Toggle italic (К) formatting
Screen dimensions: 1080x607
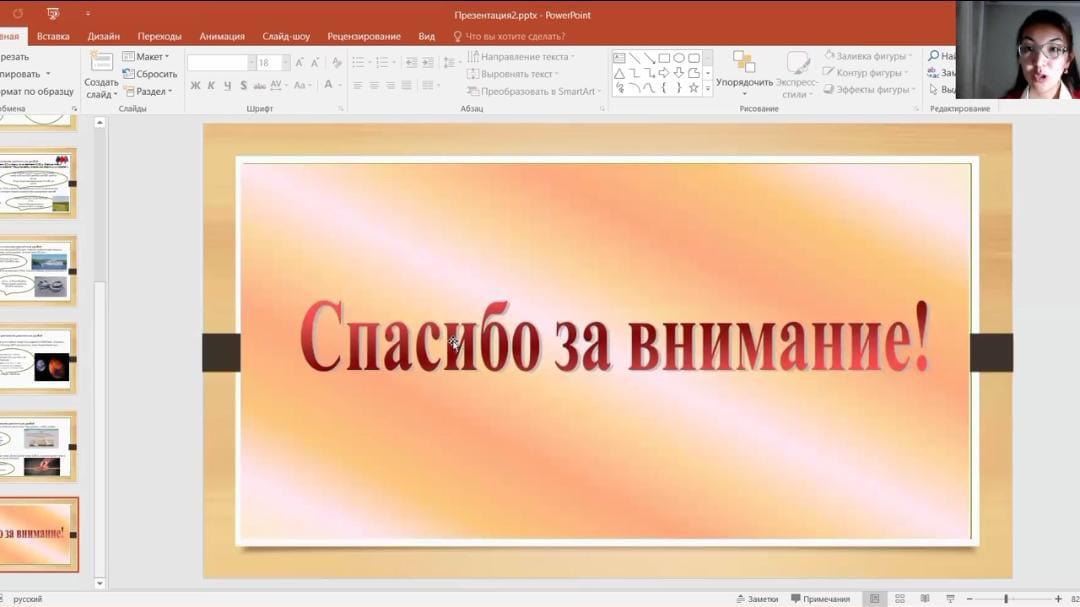(211, 86)
